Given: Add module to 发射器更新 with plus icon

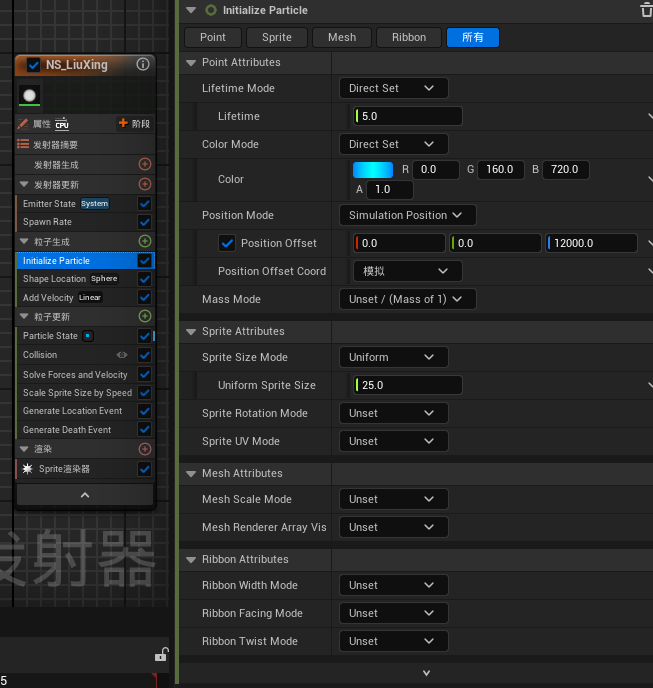Looking at the screenshot, I should (x=145, y=184).
